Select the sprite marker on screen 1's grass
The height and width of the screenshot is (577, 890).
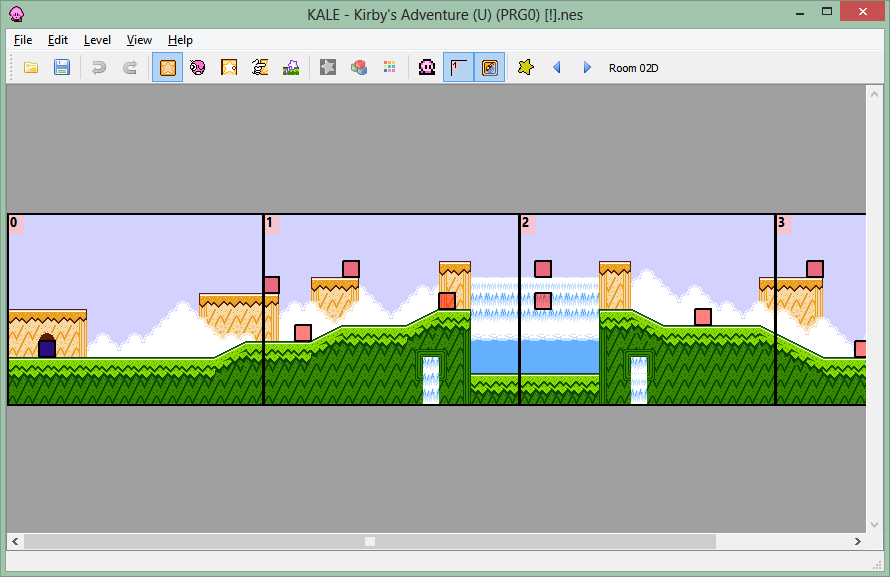click(x=303, y=332)
